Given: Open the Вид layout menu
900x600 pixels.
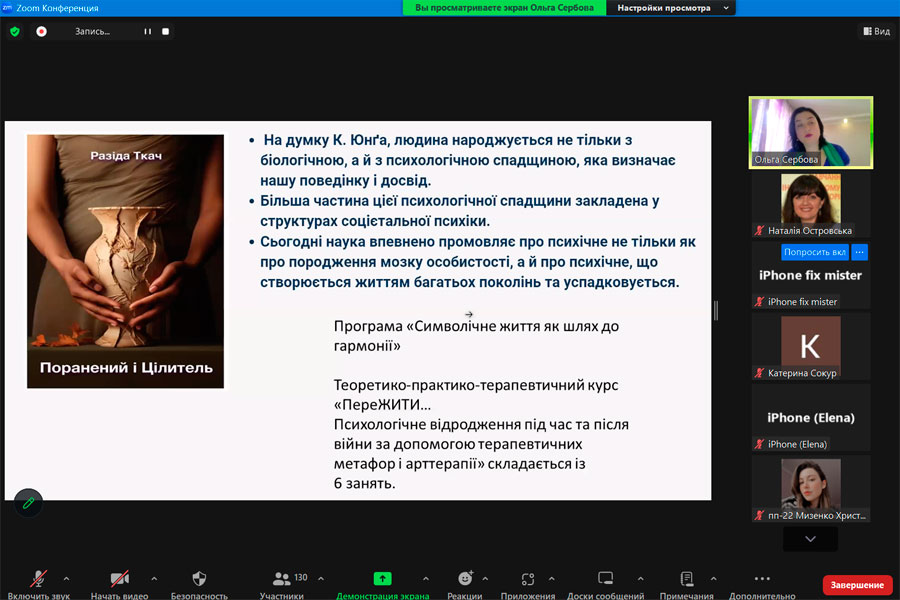Looking at the screenshot, I should [876, 31].
